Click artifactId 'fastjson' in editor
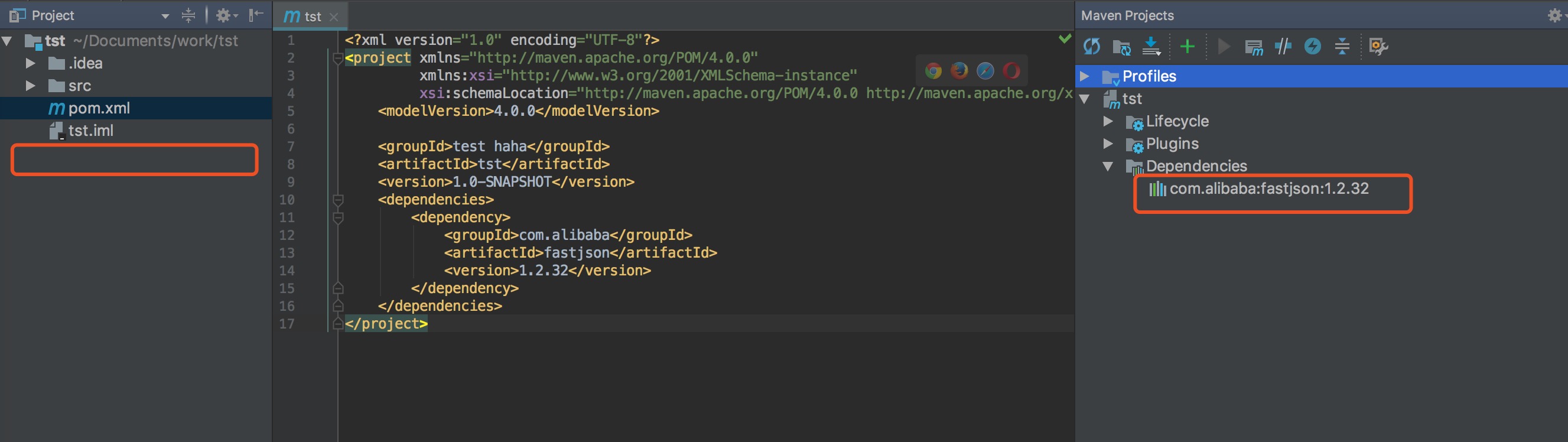Viewport: 1568px width, 442px height. 577,253
